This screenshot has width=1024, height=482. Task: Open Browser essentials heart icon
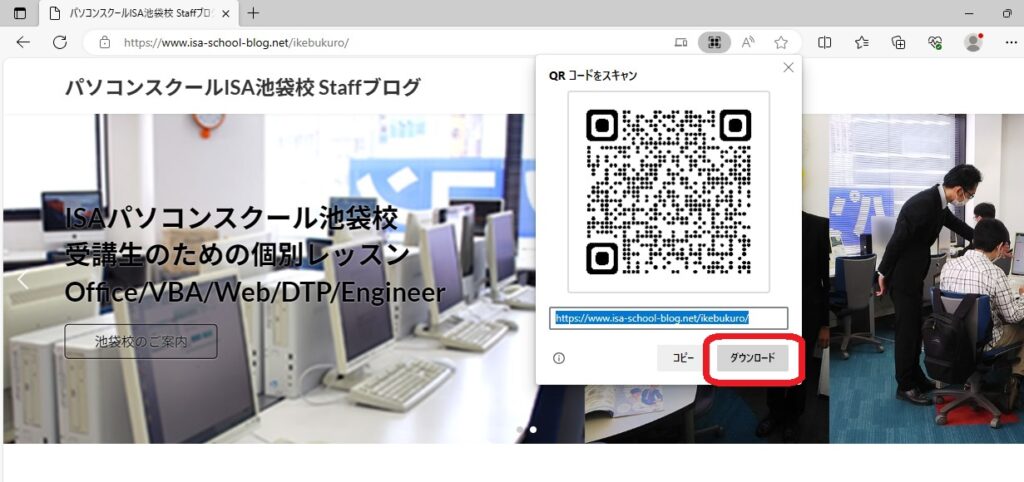tap(935, 42)
